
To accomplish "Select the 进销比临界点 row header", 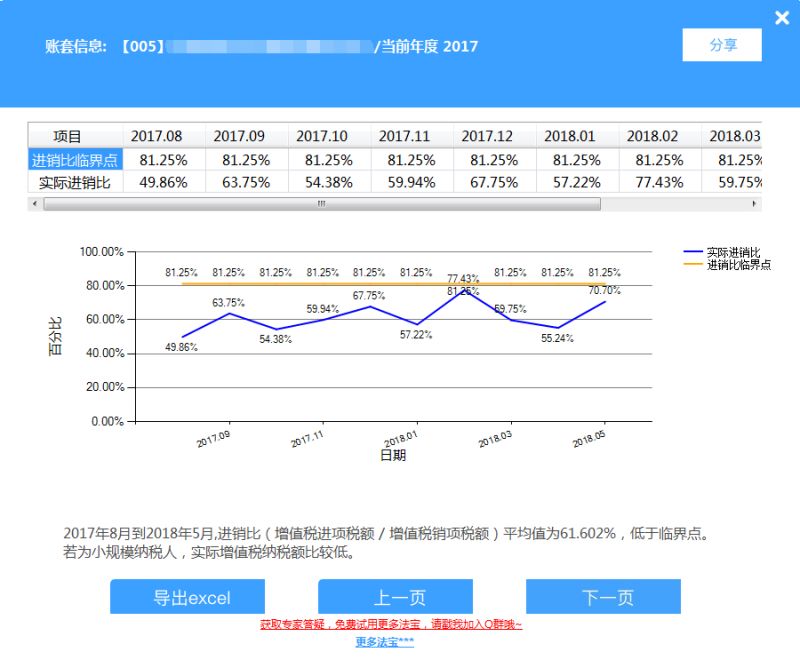I will tap(75, 160).
